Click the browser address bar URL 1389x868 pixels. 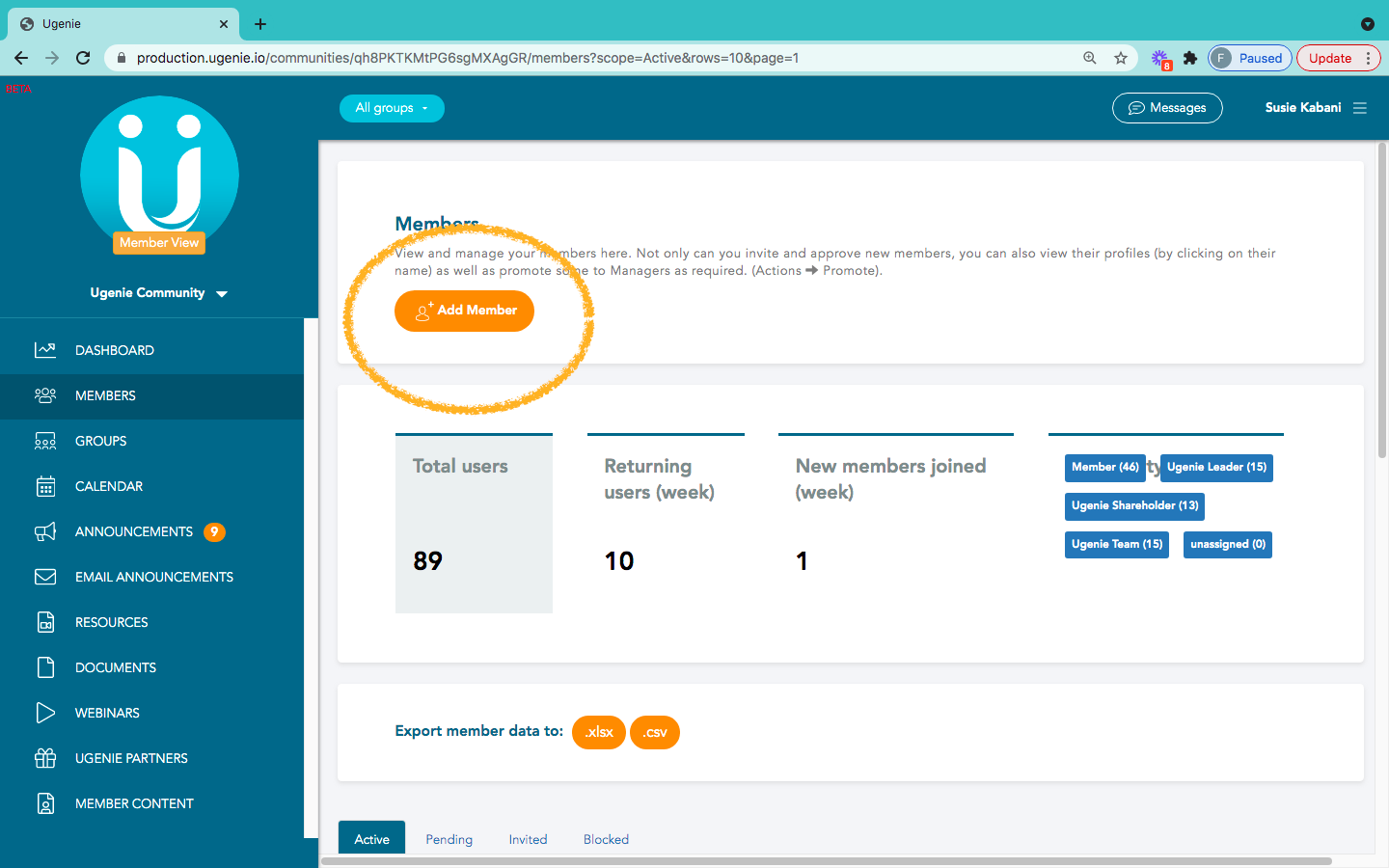point(468,58)
